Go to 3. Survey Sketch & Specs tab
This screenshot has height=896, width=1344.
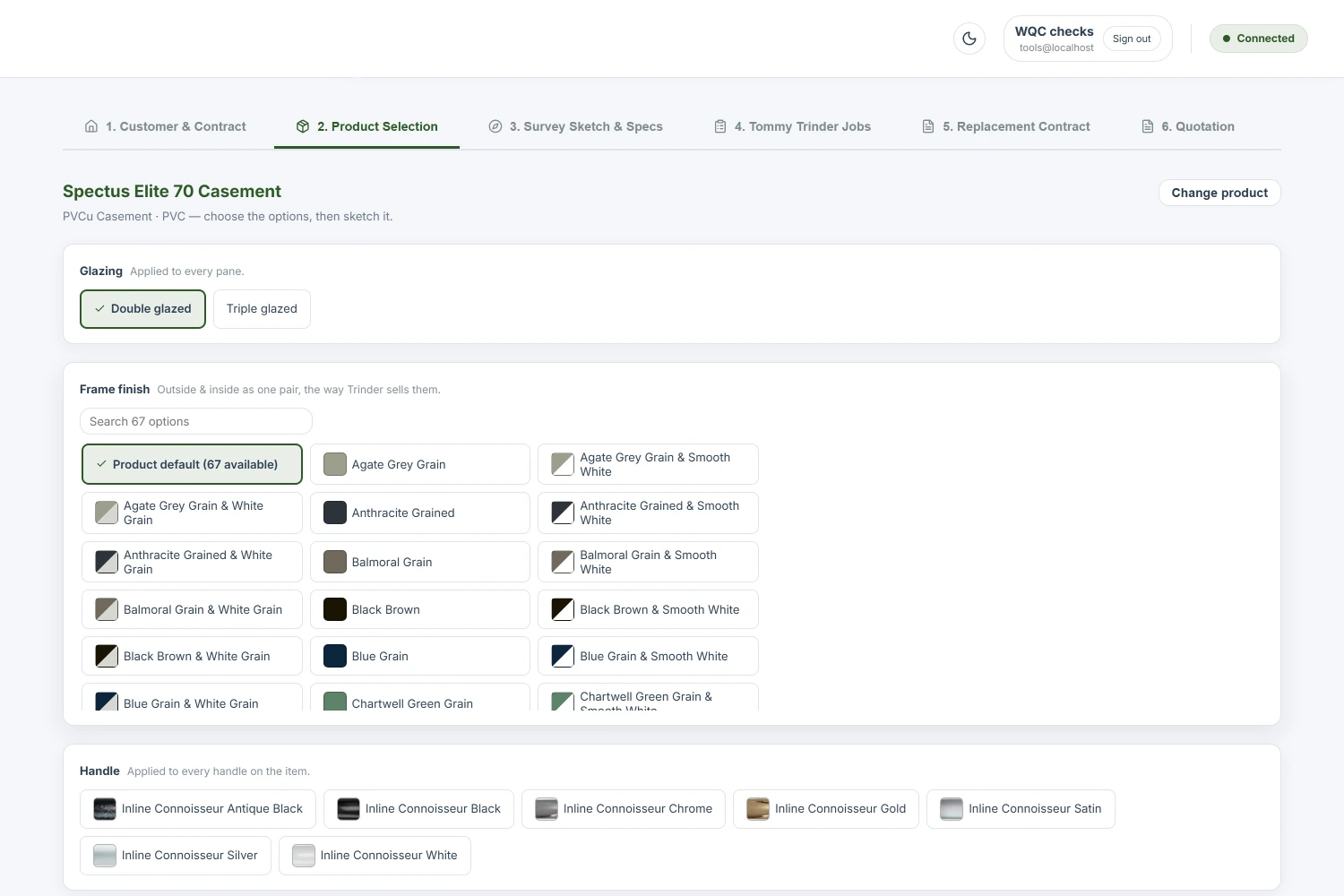(575, 126)
